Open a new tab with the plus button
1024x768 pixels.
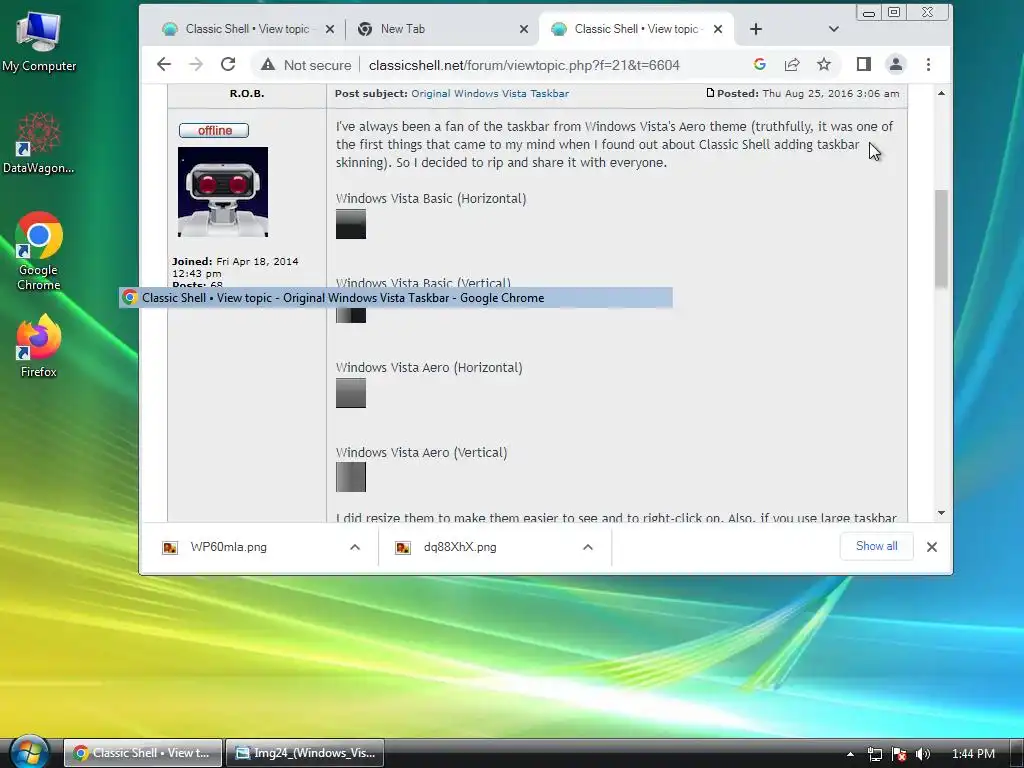(x=756, y=29)
